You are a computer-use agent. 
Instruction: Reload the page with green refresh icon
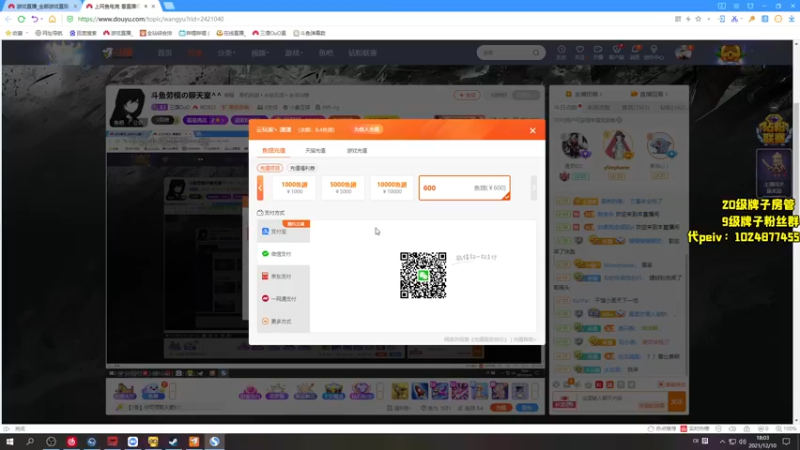21,19
